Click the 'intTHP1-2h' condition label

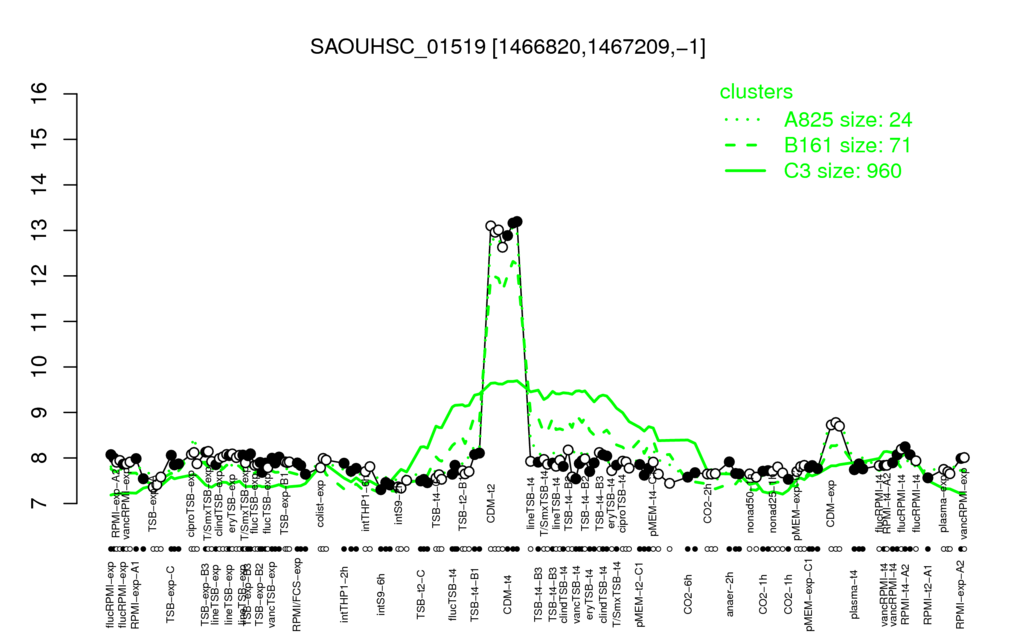[x=344, y=594]
